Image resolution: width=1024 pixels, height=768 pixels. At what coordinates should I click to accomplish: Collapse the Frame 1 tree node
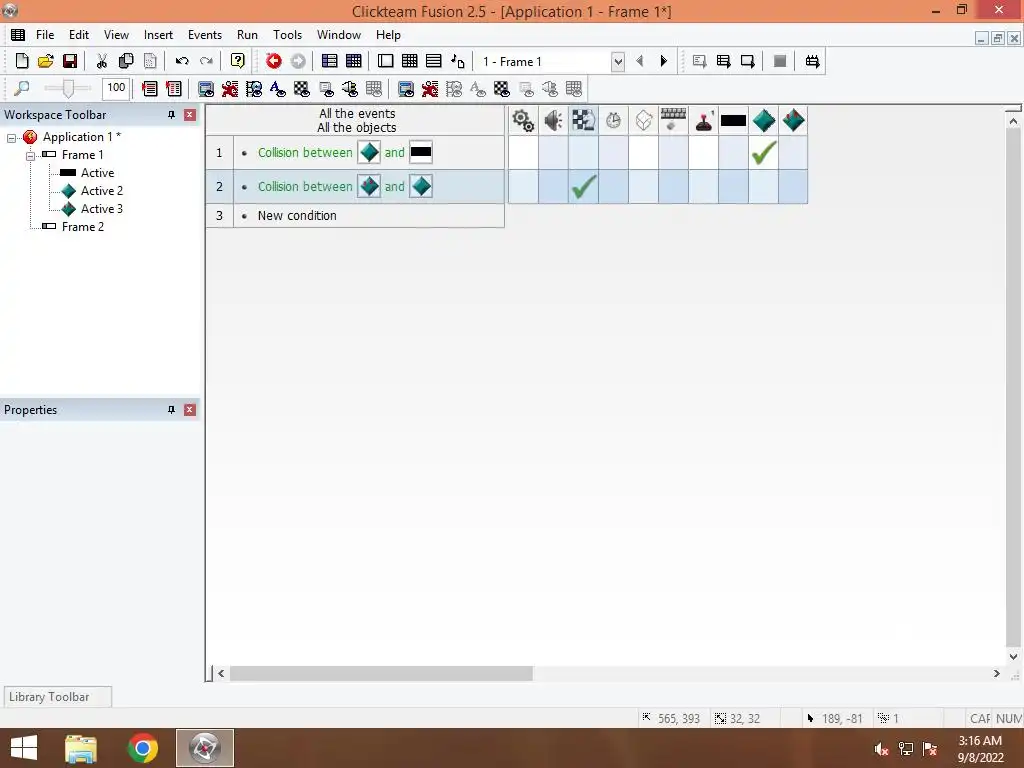click(30, 155)
